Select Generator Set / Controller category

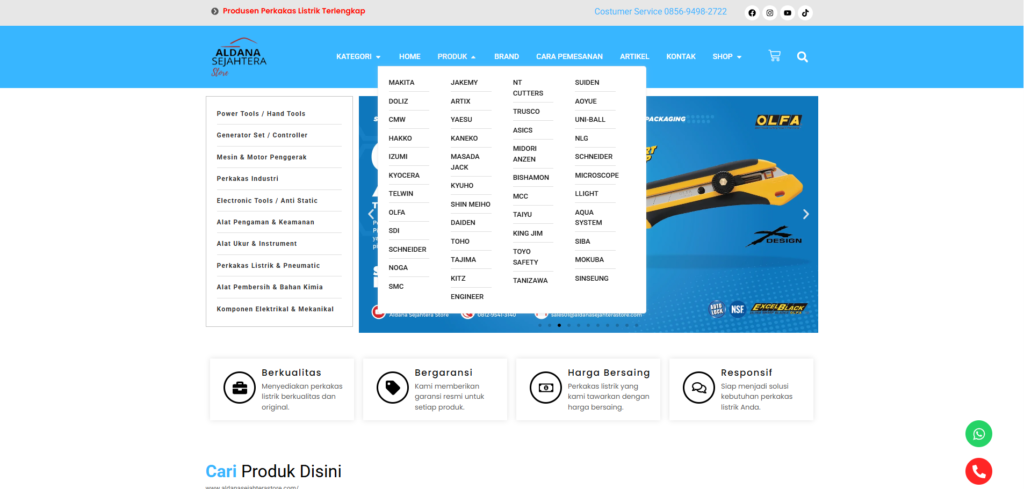pyautogui.click(x=262, y=135)
